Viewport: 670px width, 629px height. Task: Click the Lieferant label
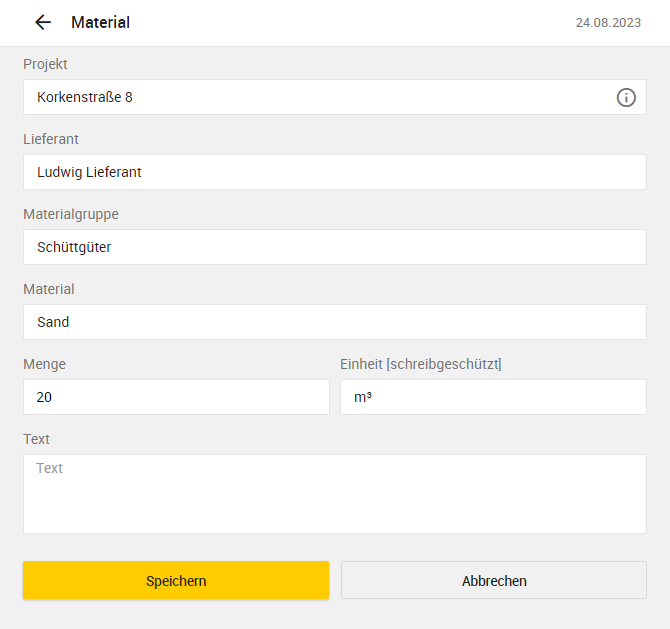click(51, 139)
